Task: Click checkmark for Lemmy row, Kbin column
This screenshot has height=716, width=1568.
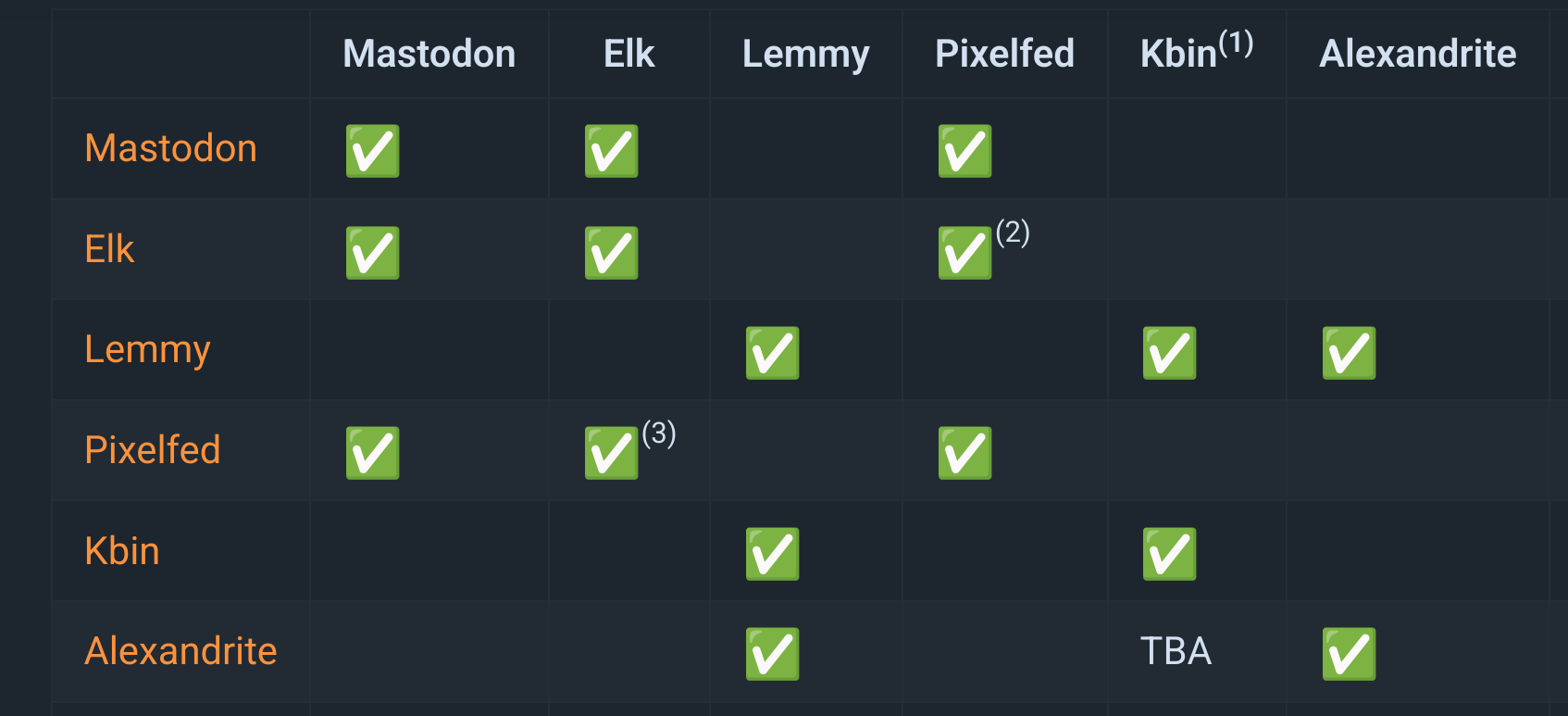Action: click(x=1170, y=353)
